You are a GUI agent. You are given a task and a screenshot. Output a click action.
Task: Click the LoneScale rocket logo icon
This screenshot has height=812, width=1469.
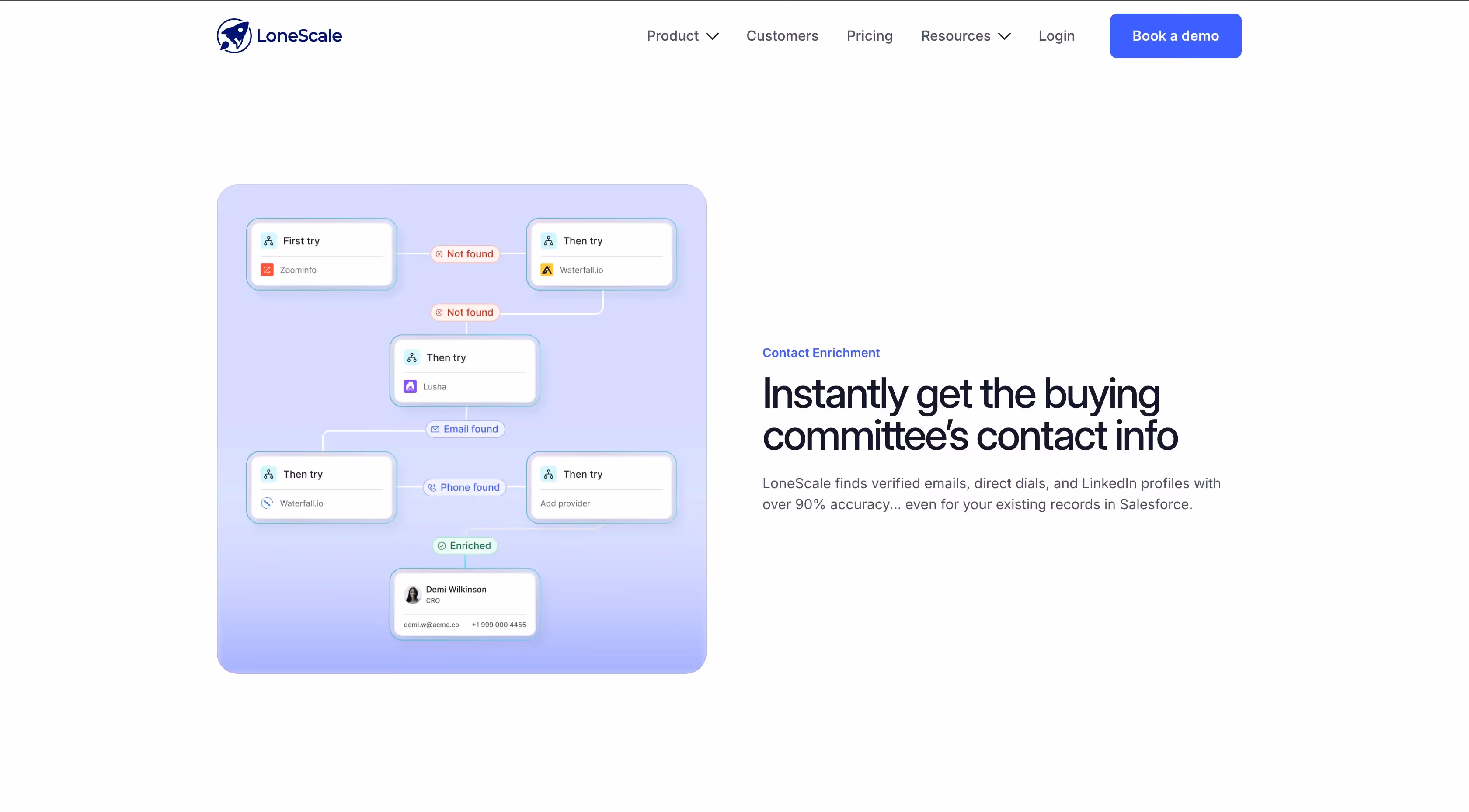[x=234, y=35]
